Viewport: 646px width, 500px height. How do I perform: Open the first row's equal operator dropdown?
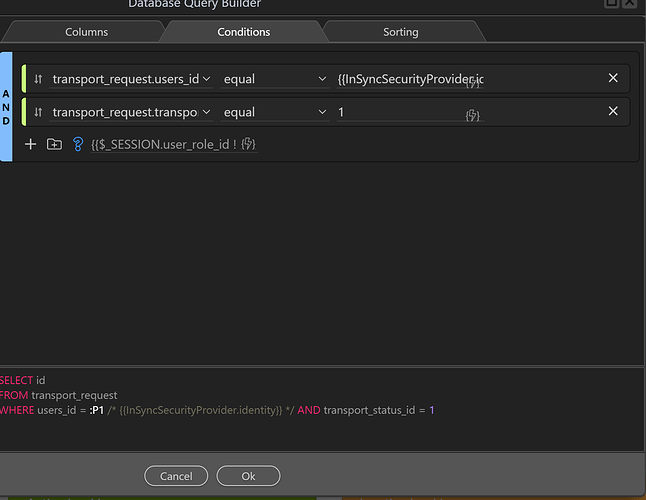[x=321, y=79]
